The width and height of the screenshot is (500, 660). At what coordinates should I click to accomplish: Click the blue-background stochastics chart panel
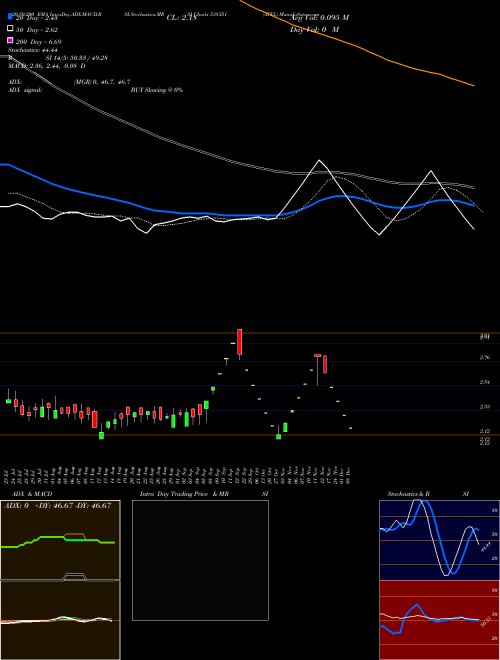[x=439, y=540]
